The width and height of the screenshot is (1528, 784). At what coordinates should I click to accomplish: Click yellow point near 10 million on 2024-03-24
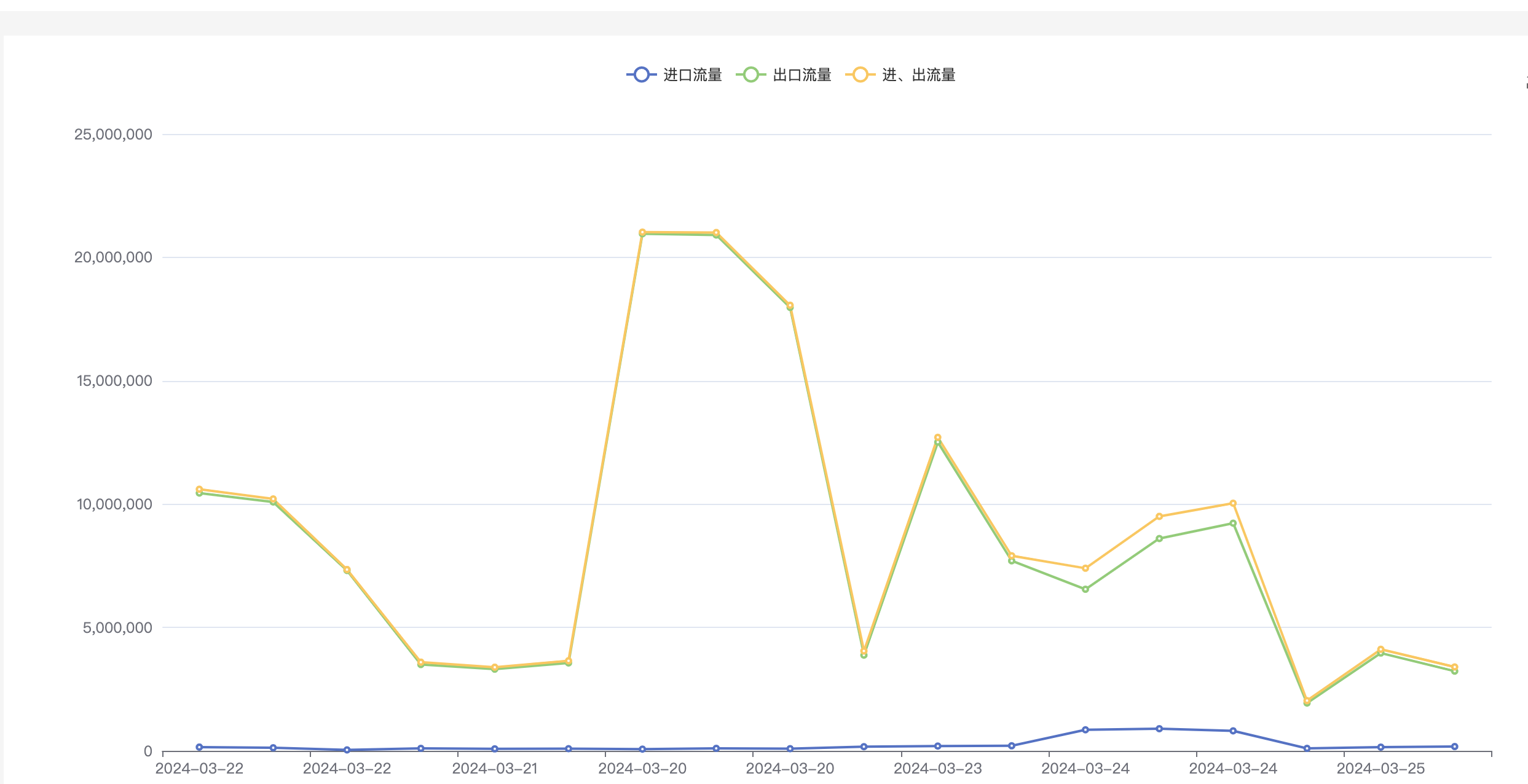(x=1233, y=503)
